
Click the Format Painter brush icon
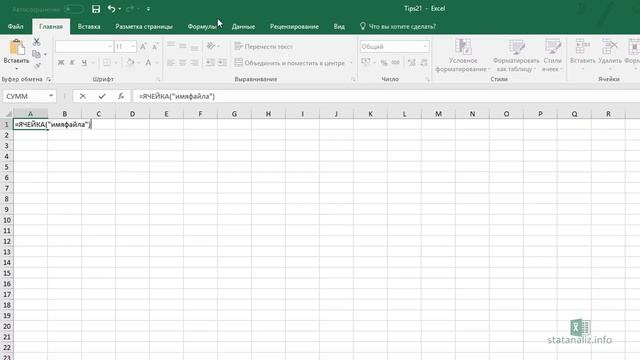click(x=37, y=66)
